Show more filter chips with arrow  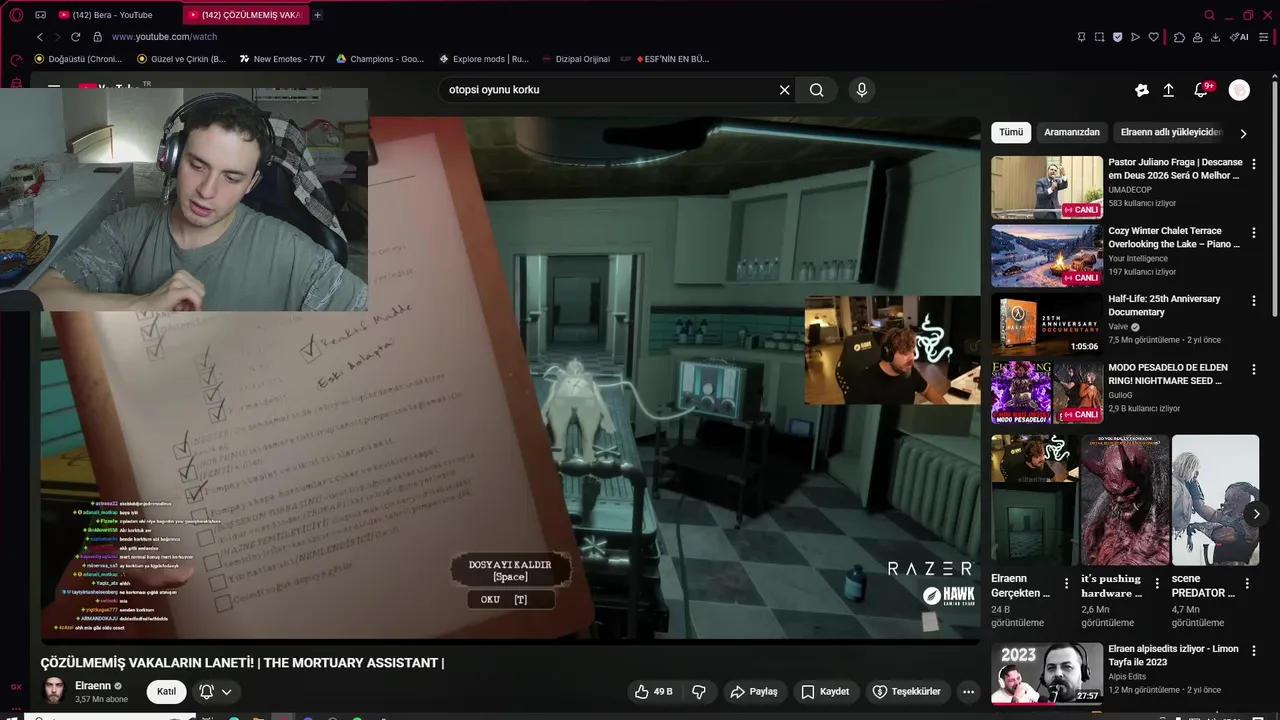tap(1243, 133)
